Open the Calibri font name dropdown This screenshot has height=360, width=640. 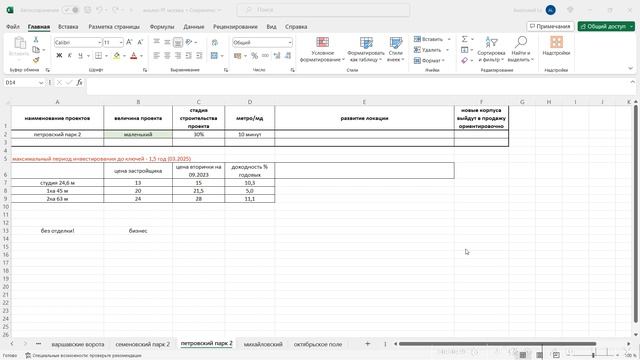point(99,42)
